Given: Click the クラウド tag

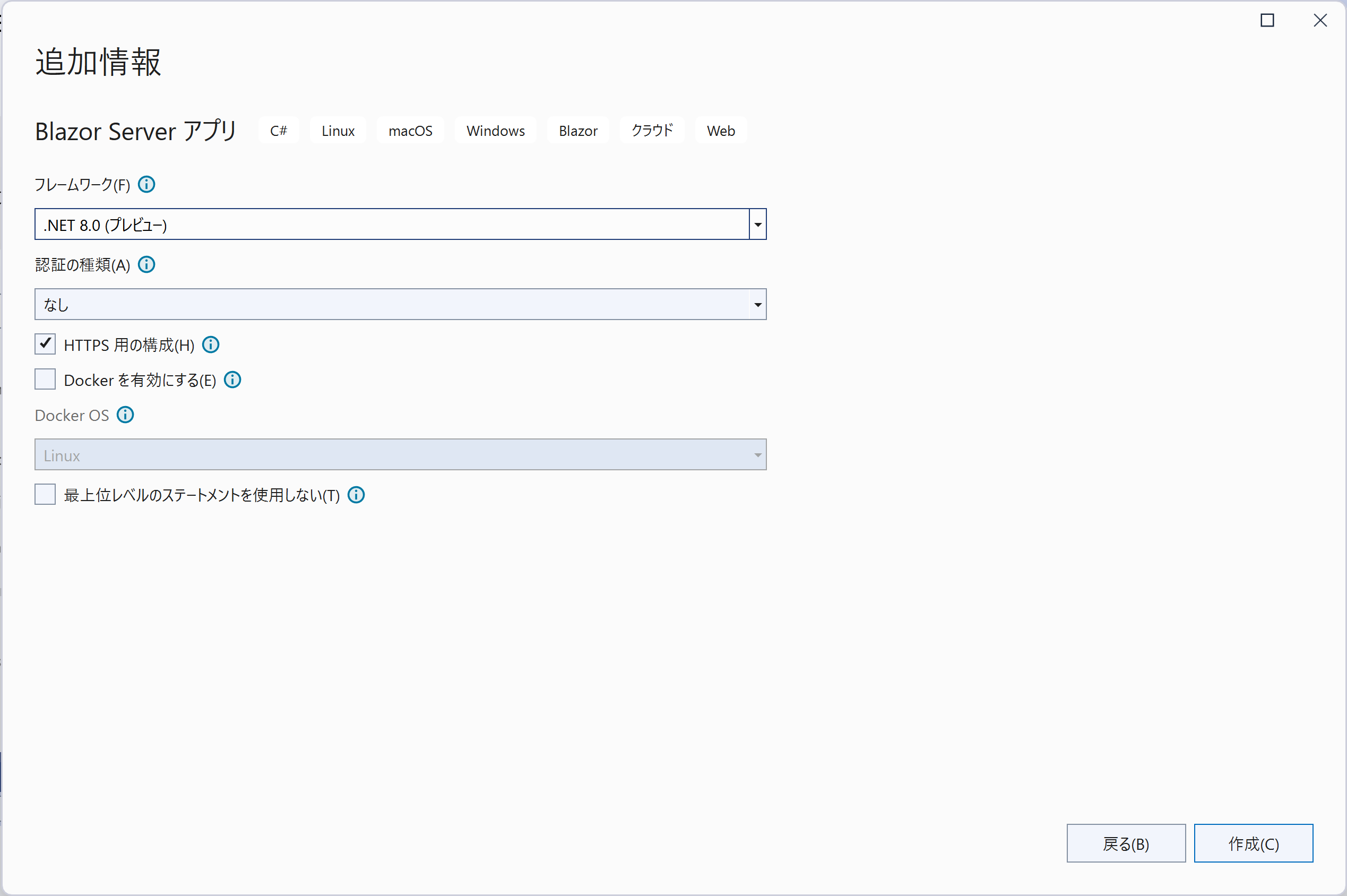Looking at the screenshot, I should [652, 131].
